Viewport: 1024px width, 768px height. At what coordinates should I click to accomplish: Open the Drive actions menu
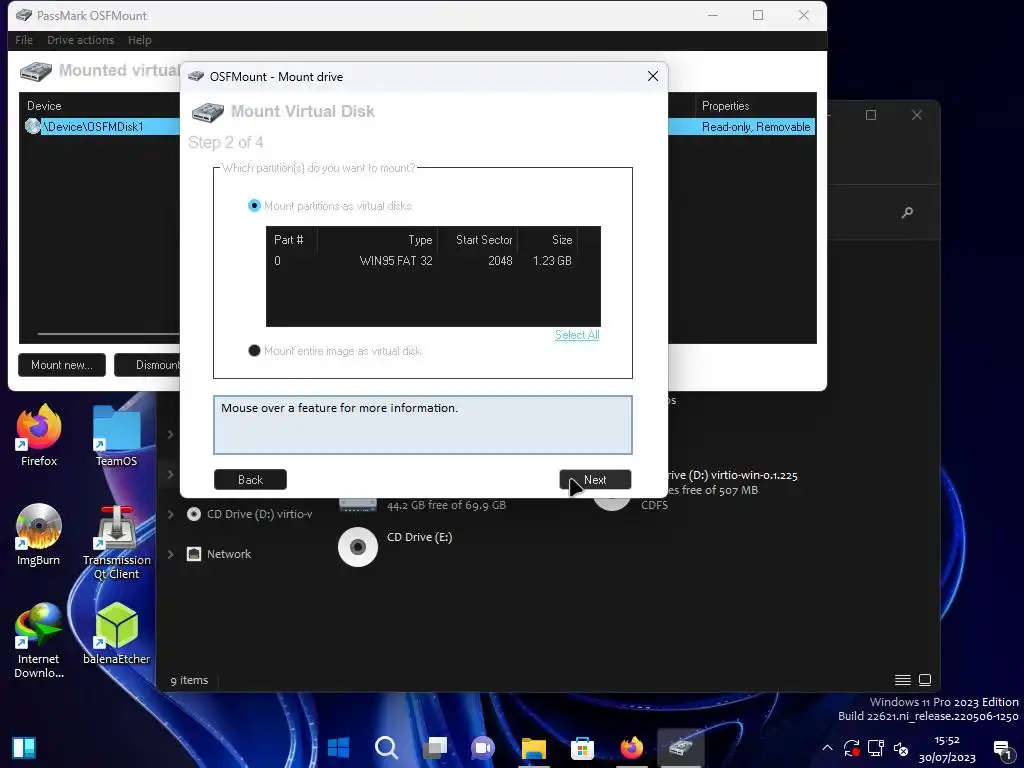pyautogui.click(x=80, y=40)
